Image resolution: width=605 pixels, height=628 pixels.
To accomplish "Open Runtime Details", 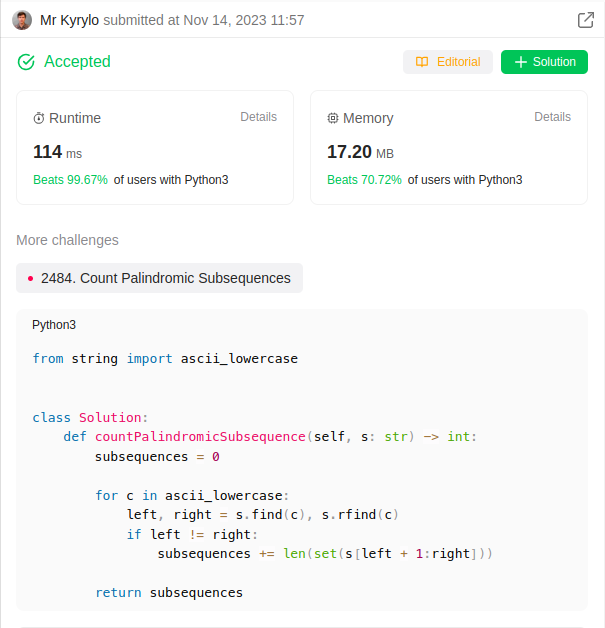I will coord(258,117).
